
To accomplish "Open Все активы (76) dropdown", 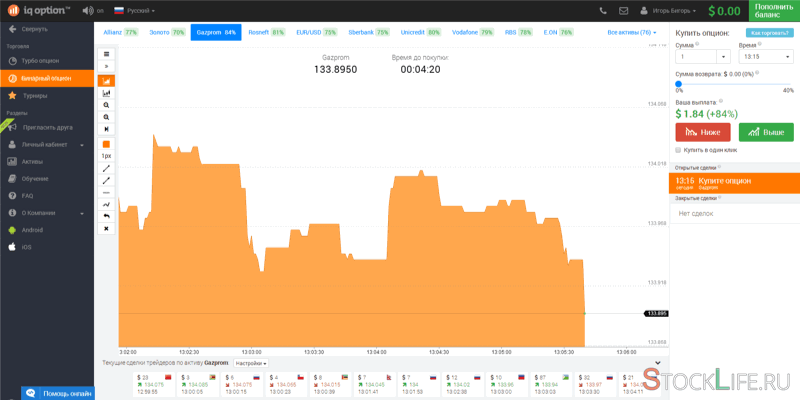I will click(x=632, y=32).
